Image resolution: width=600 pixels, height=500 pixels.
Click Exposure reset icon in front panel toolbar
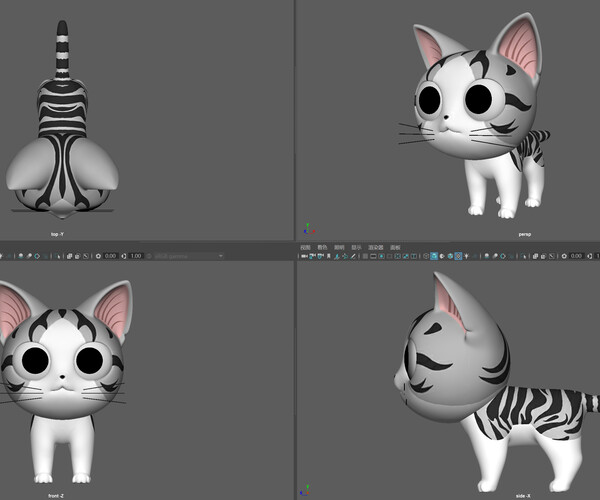click(98, 256)
